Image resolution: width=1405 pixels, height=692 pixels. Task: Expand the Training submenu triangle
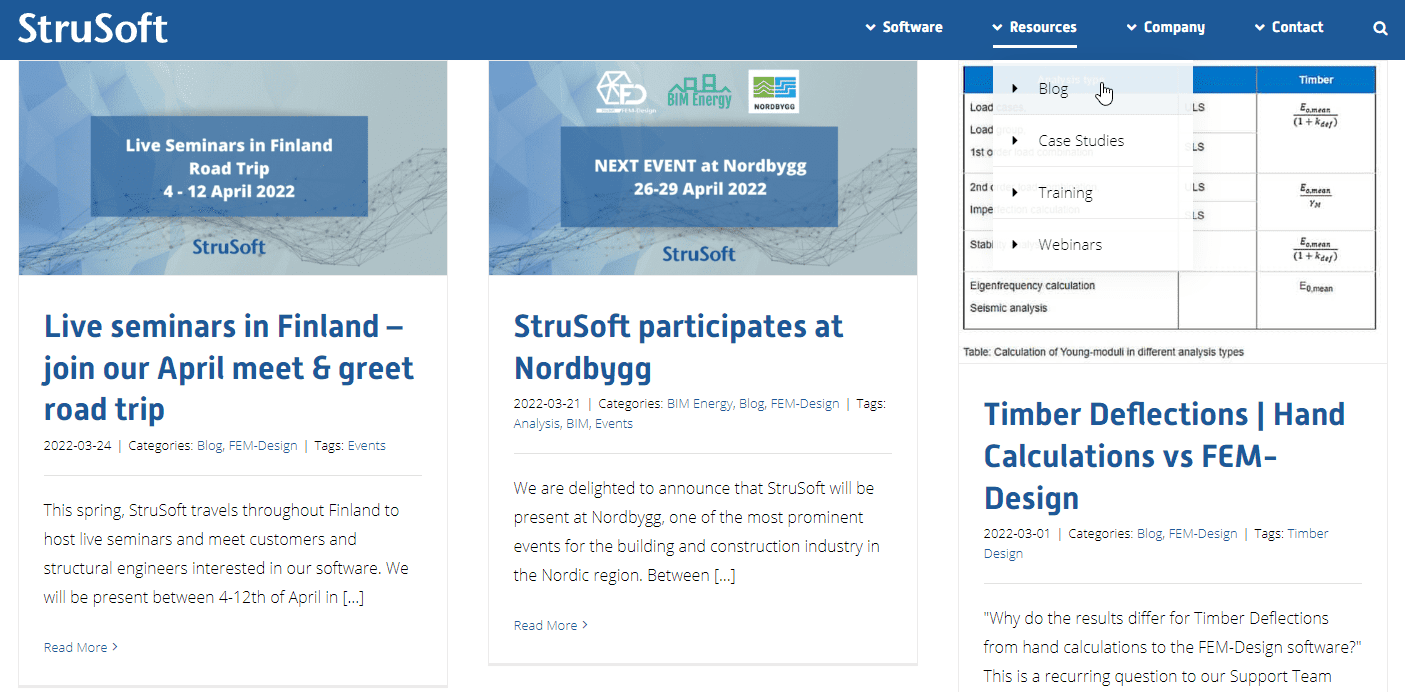tap(1014, 192)
